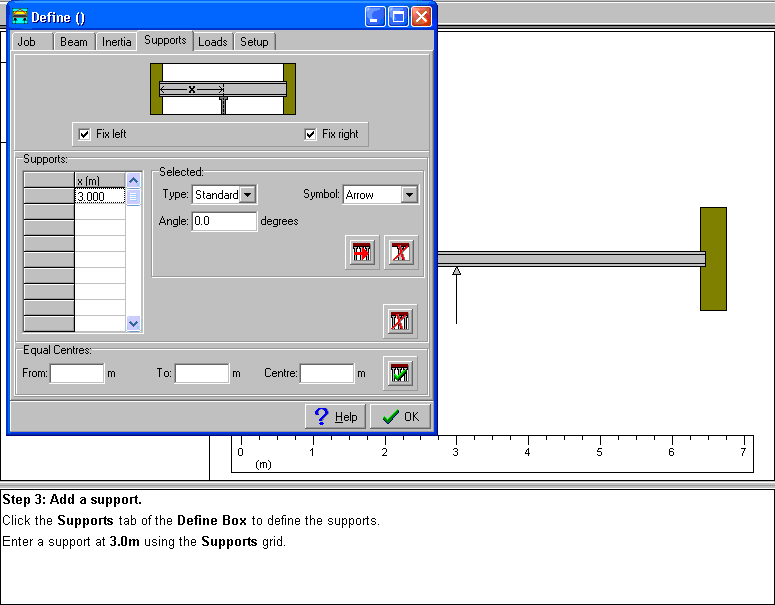Select the Beam tab
775x605 pixels.
point(73,42)
